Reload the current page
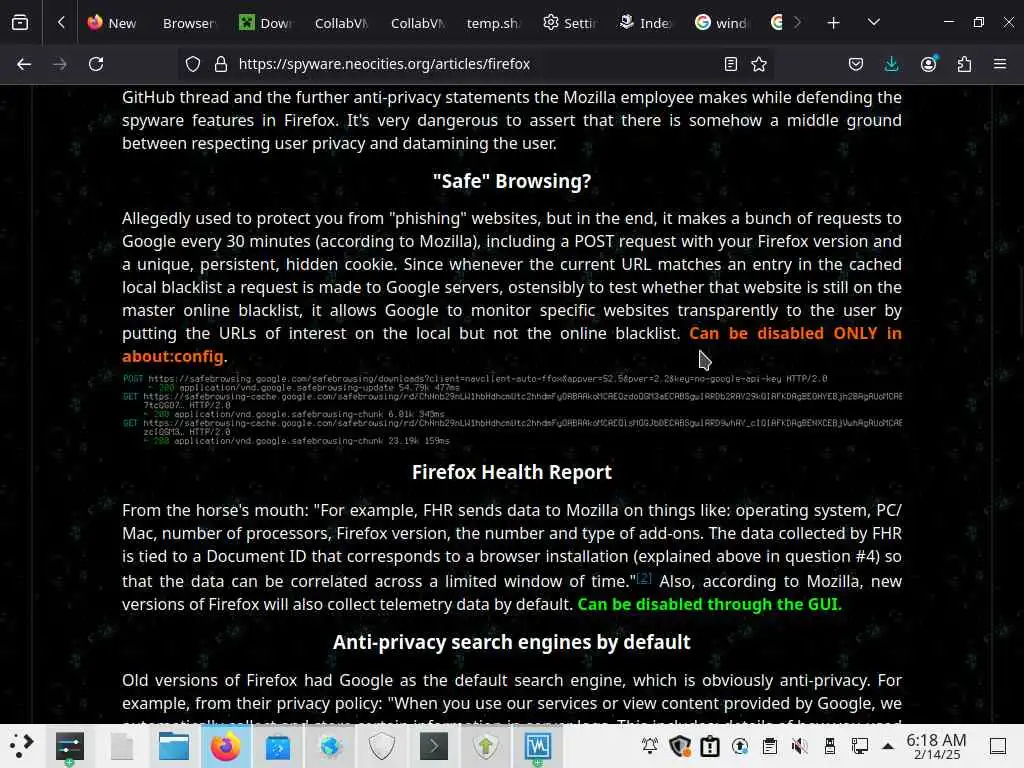Image resolution: width=1024 pixels, height=768 pixels. pos(96,64)
